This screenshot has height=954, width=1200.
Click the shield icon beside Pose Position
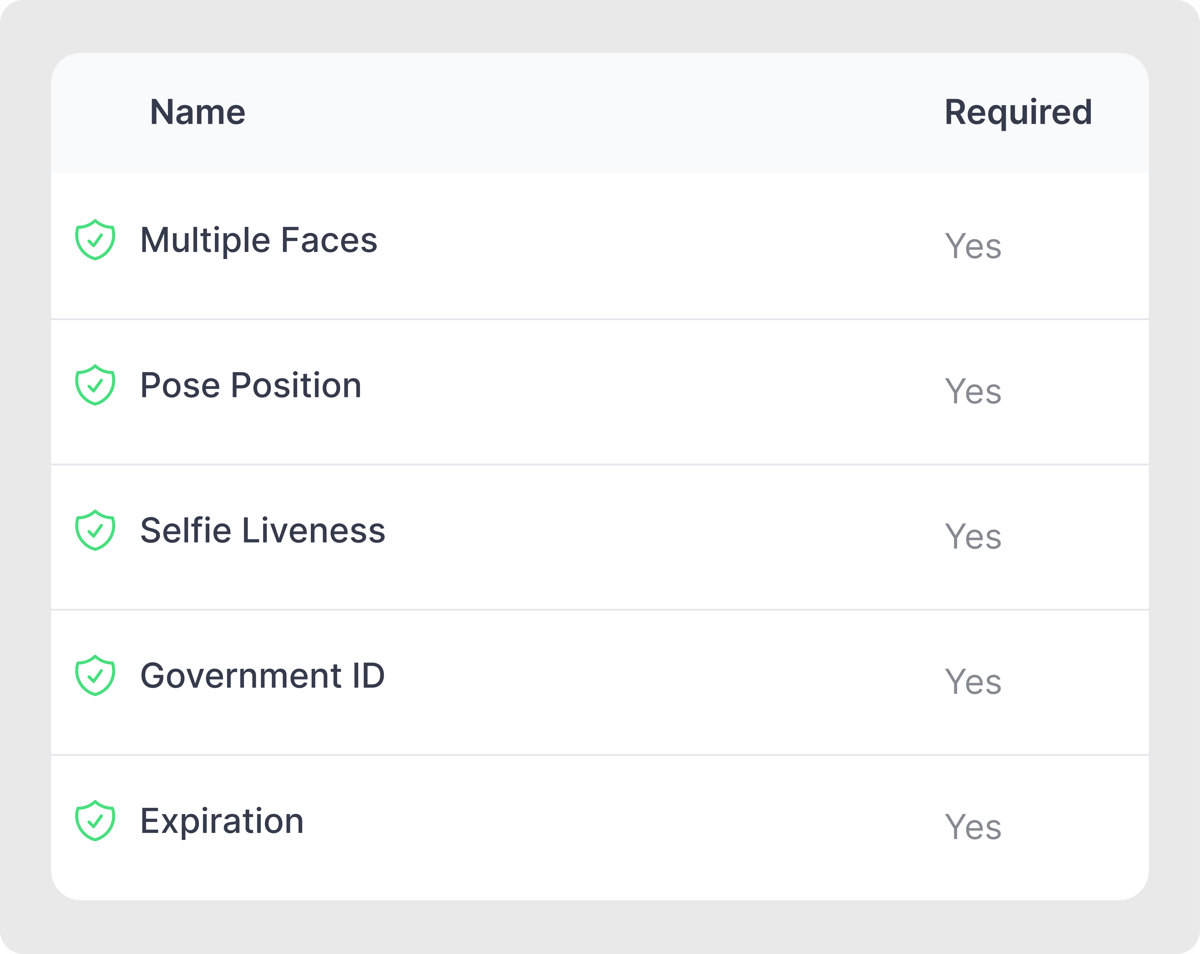95,385
